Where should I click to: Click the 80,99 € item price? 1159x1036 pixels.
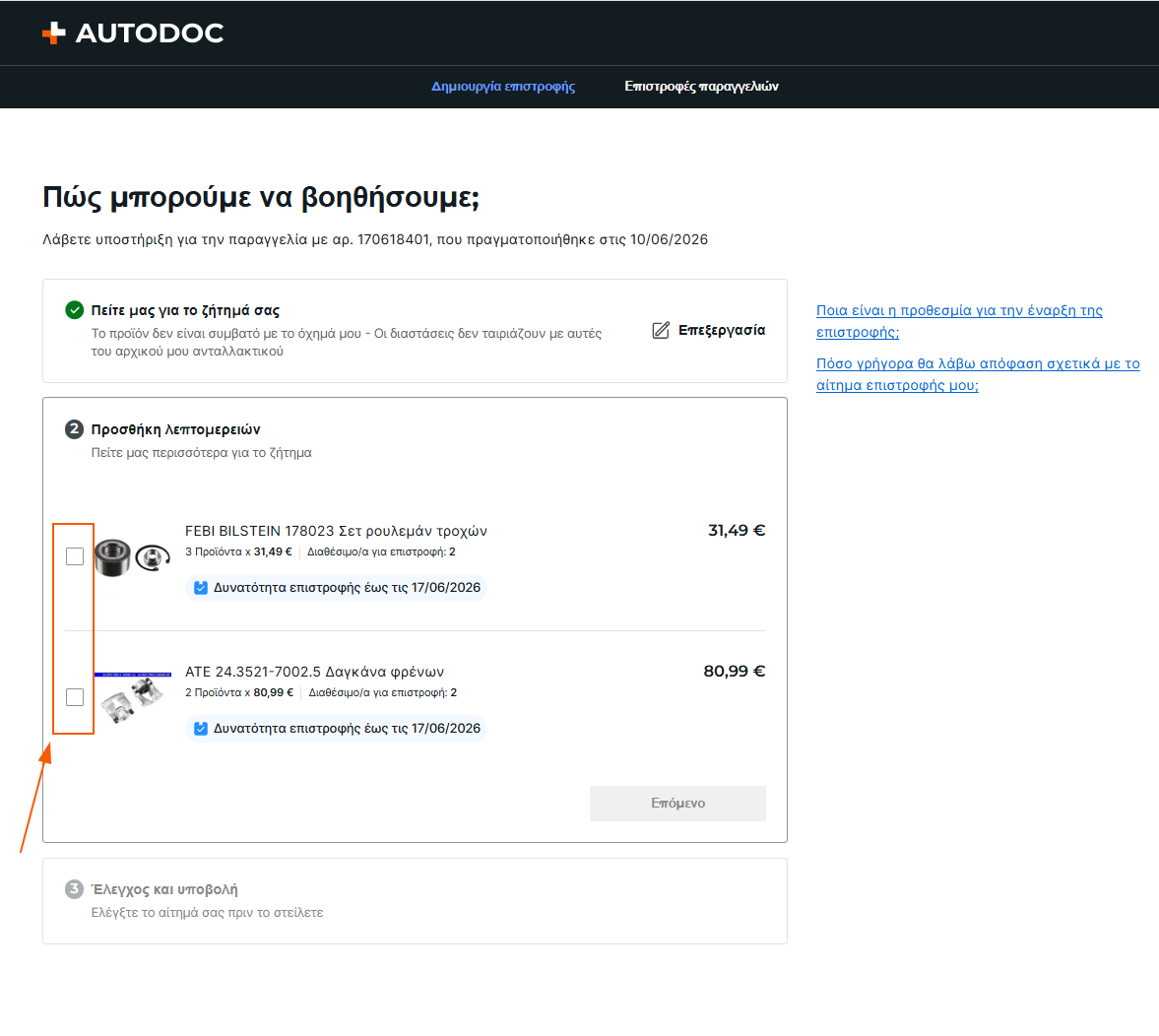point(734,671)
